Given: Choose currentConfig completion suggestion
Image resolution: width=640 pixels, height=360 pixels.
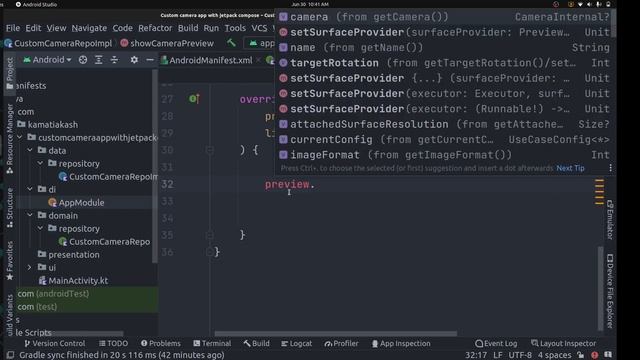Looking at the screenshot, I should click(444, 140).
